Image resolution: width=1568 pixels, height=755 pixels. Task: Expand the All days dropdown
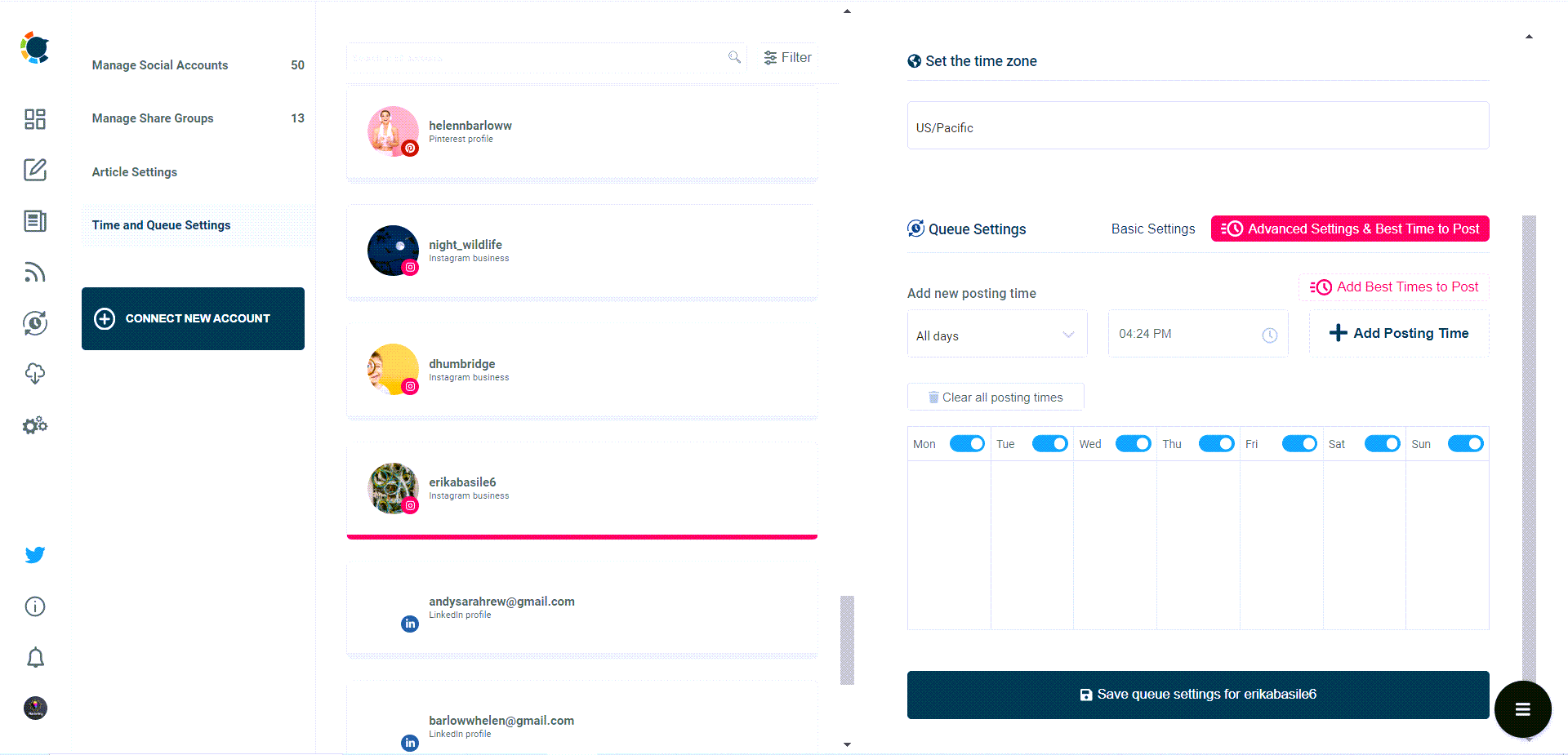pos(997,334)
